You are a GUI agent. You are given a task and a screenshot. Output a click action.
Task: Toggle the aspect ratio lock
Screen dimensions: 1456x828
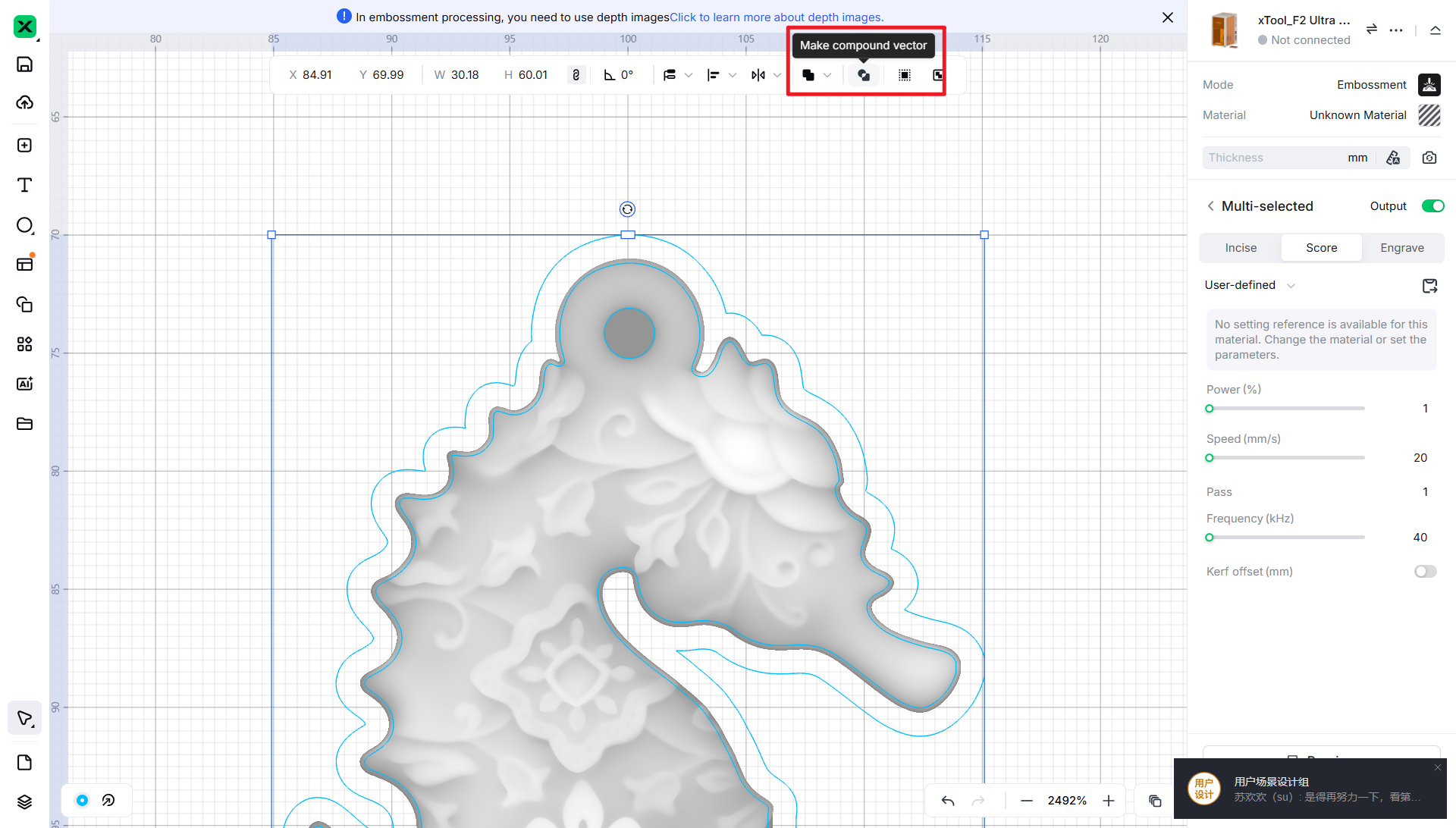[x=576, y=75]
